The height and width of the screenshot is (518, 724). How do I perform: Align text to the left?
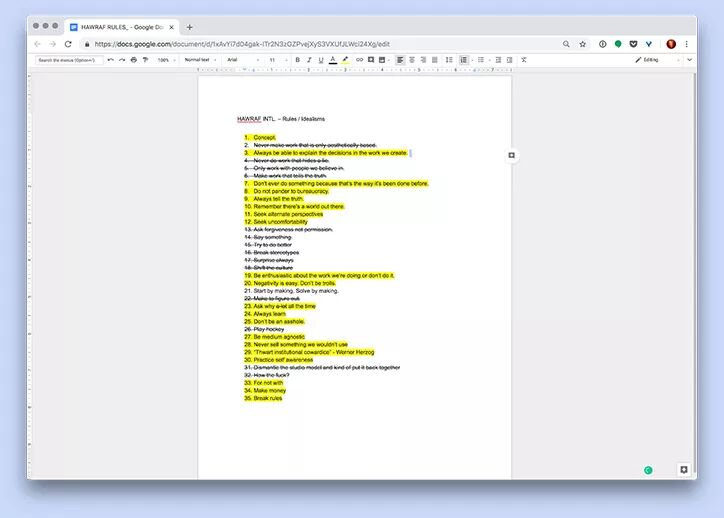400,60
